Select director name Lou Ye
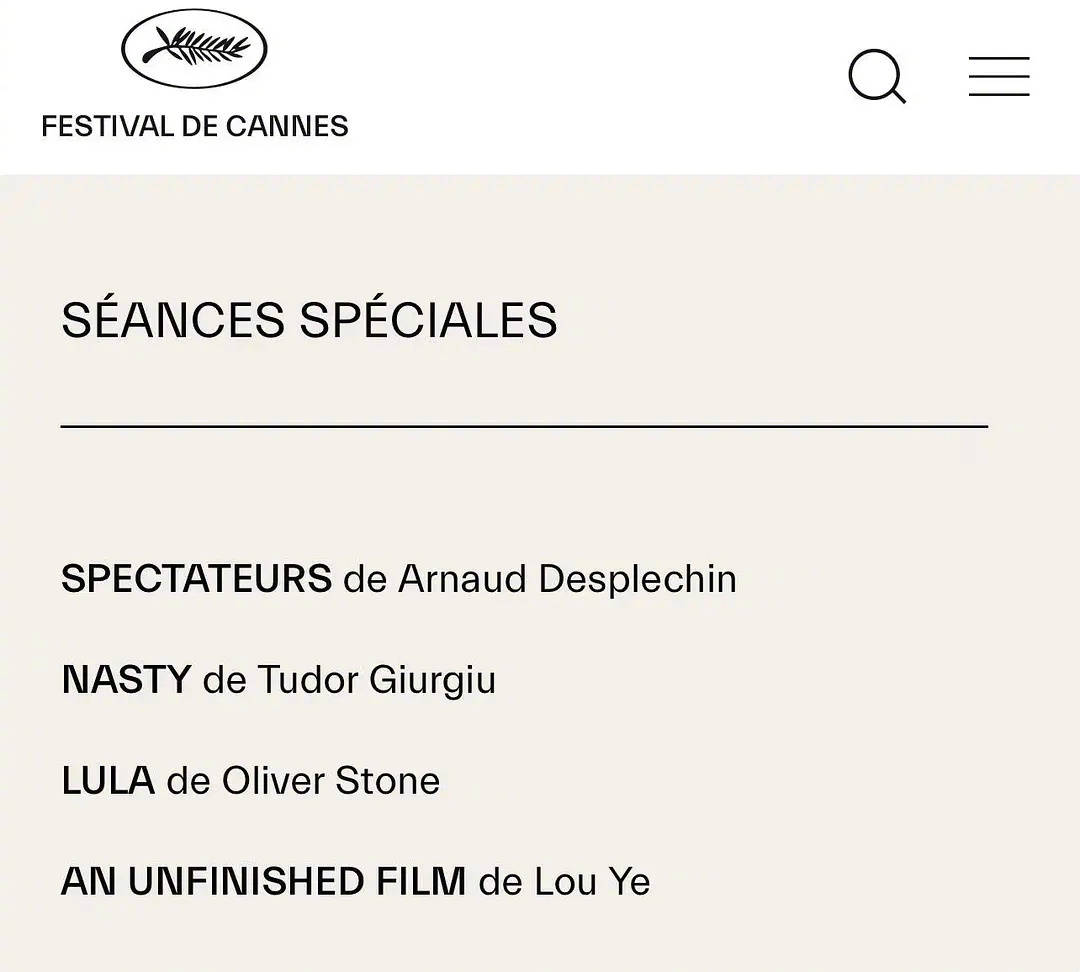1080x972 pixels. [x=592, y=882]
